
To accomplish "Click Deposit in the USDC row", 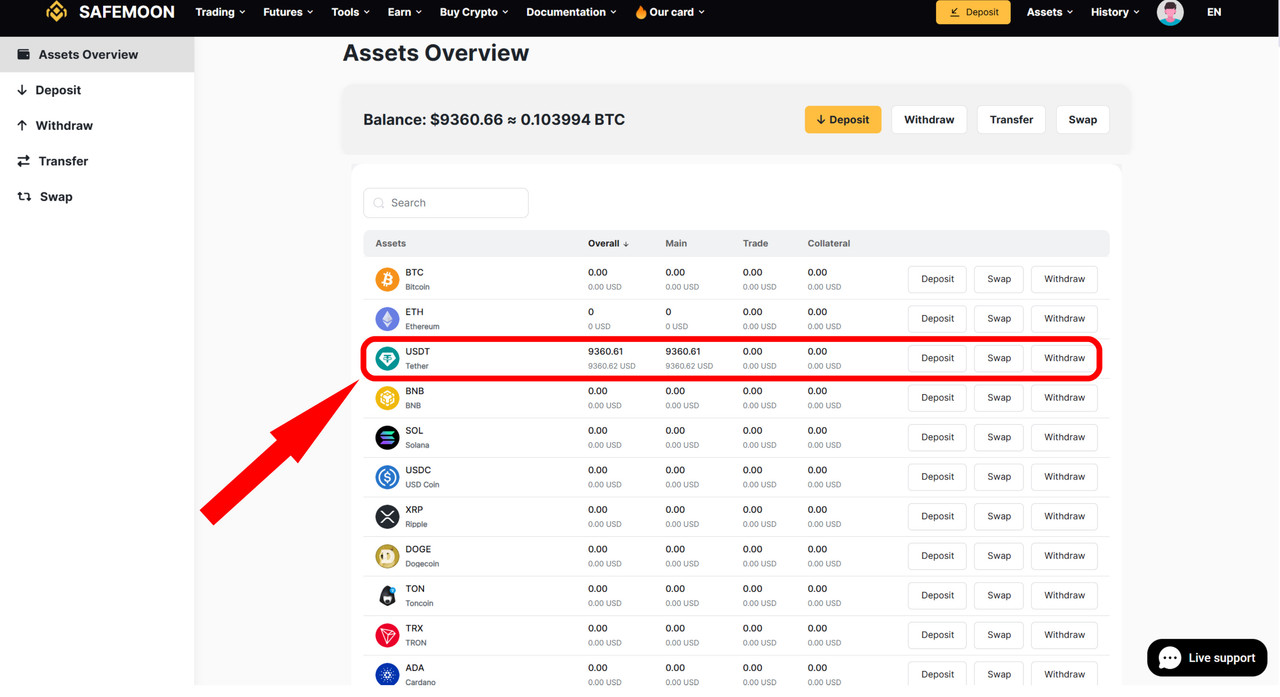I will click(937, 477).
